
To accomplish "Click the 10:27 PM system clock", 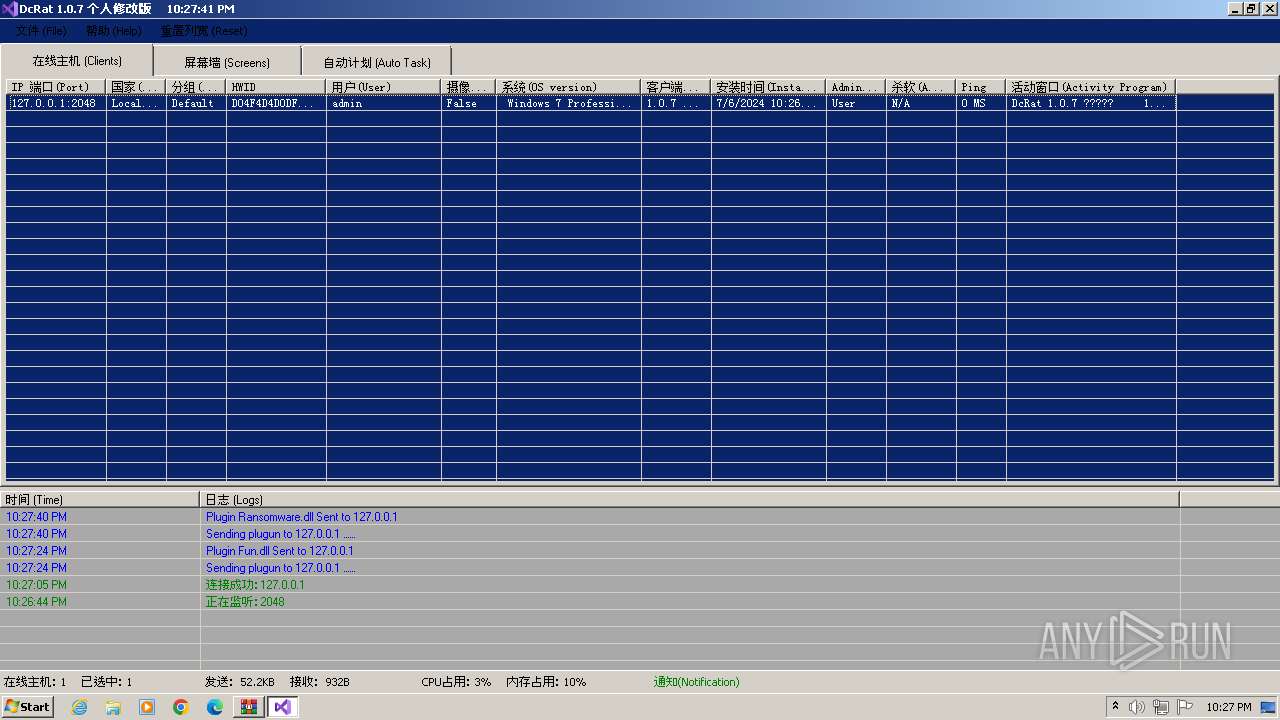I will point(1229,707).
